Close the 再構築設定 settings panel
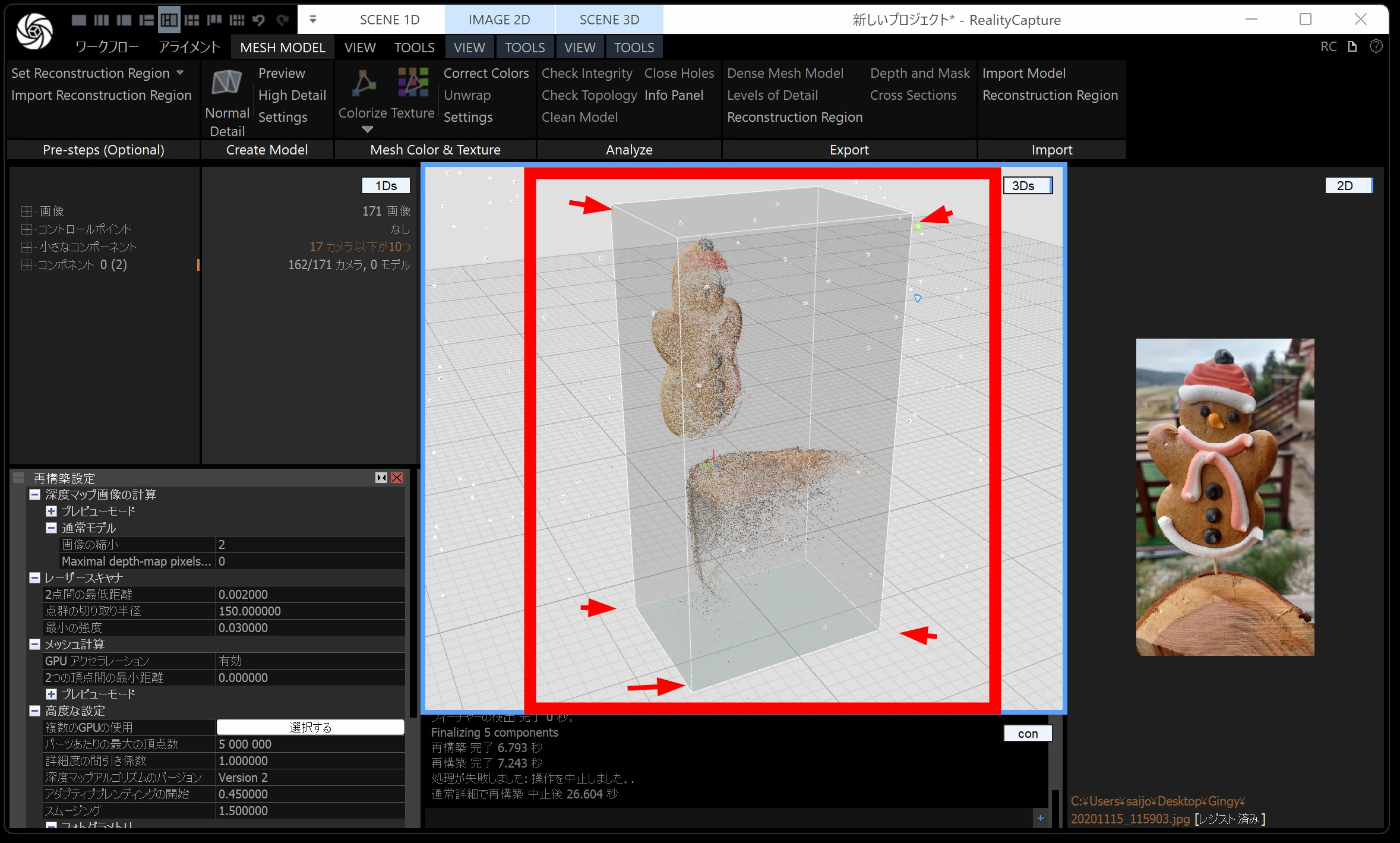The width and height of the screenshot is (1400, 843). [x=397, y=478]
